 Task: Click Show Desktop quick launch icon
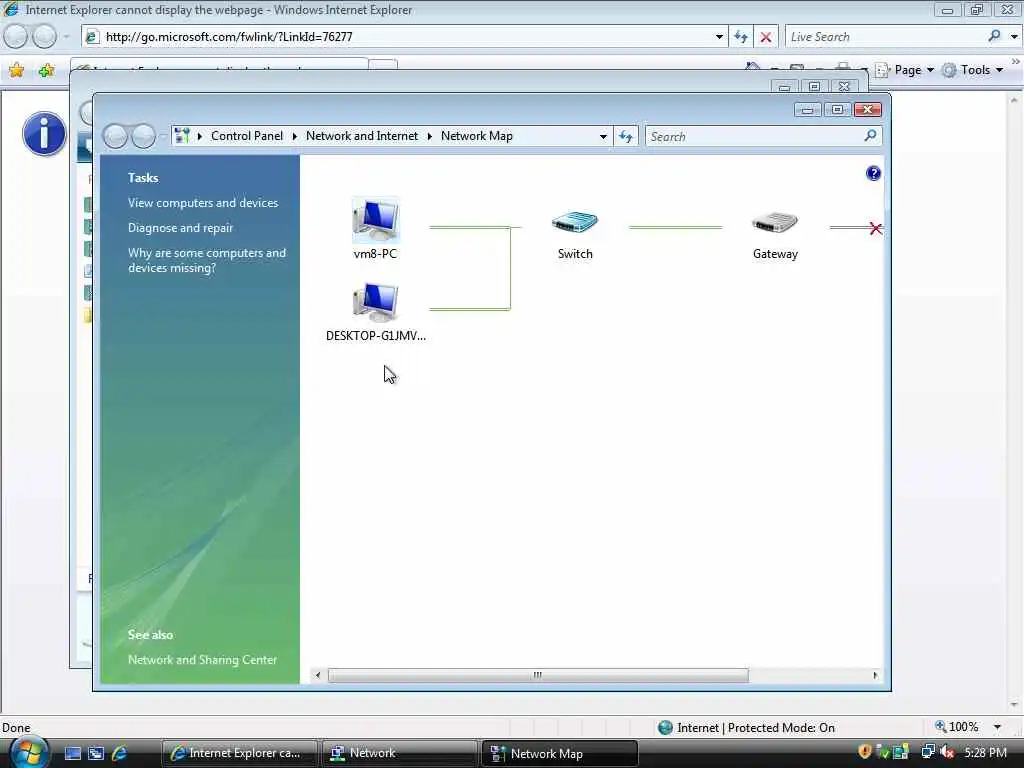[x=73, y=753]
